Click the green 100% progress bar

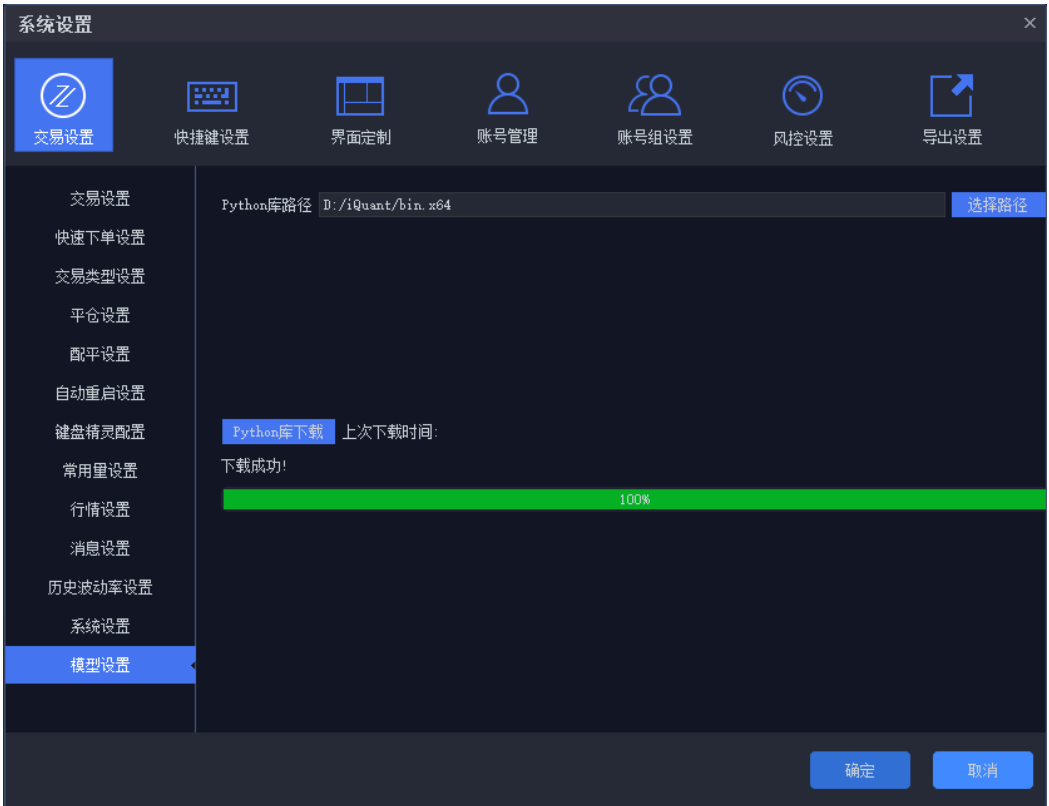pos(634,498)
